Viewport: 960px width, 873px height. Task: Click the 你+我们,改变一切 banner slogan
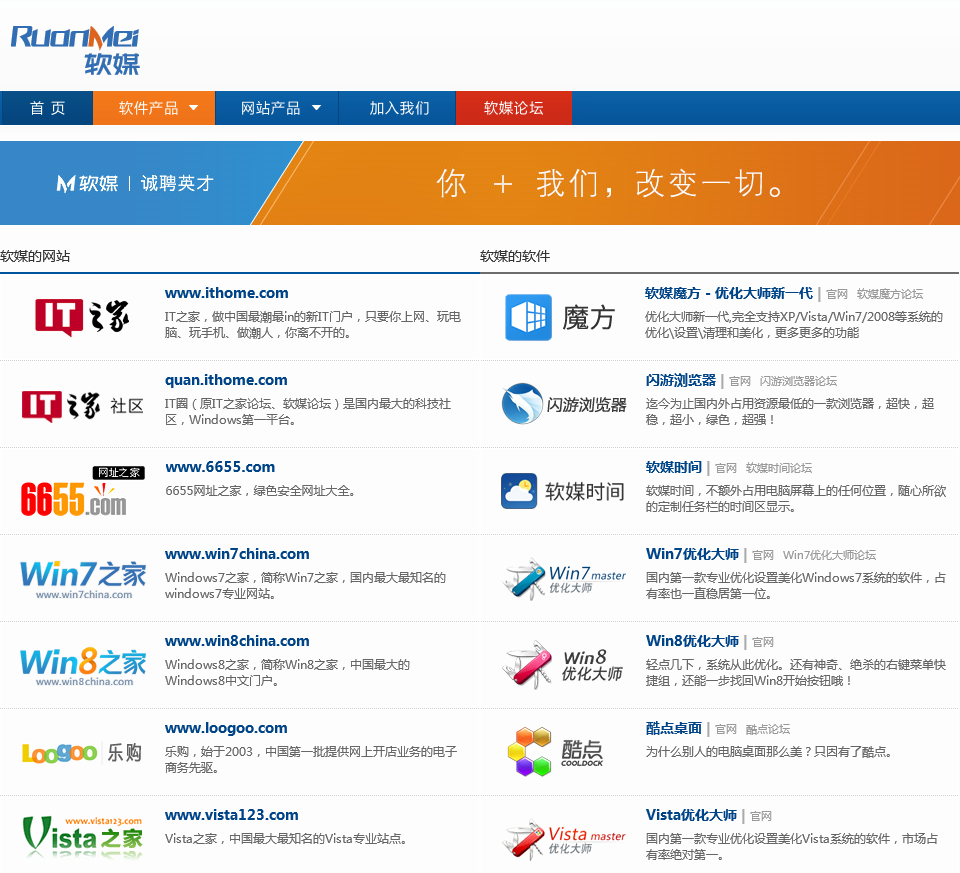pyautogui.click(x=610, y=183)
